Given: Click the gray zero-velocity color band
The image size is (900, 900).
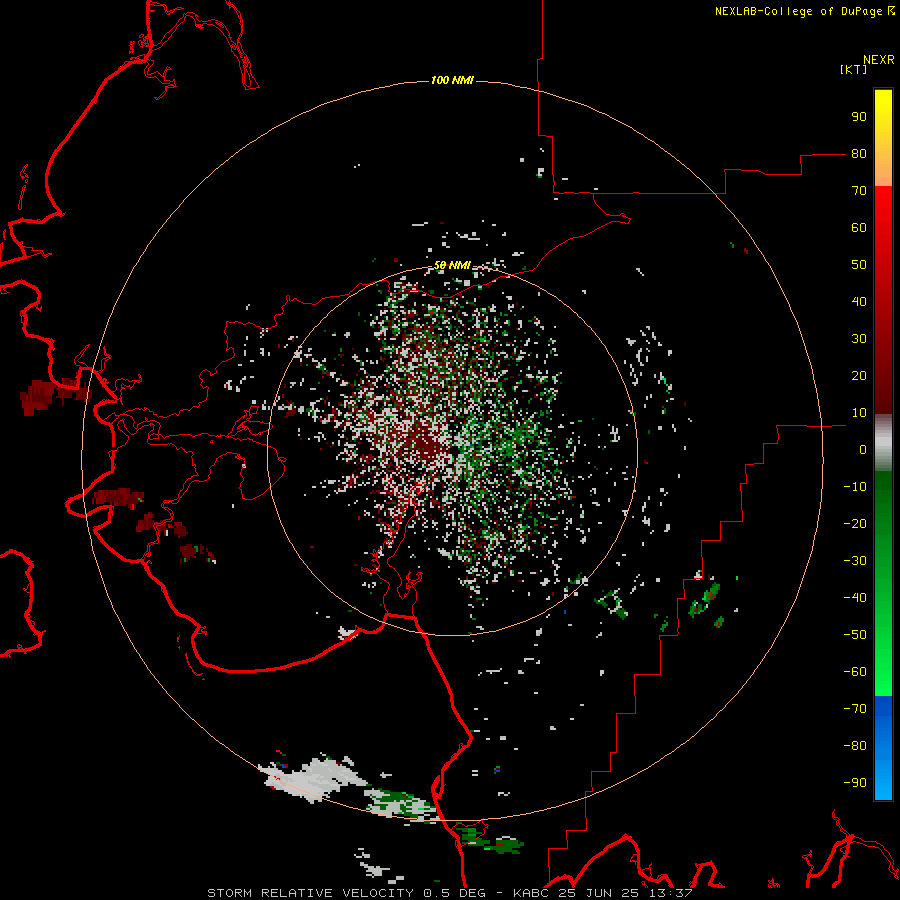Looking at the screenshot, I should coord(883,442).
